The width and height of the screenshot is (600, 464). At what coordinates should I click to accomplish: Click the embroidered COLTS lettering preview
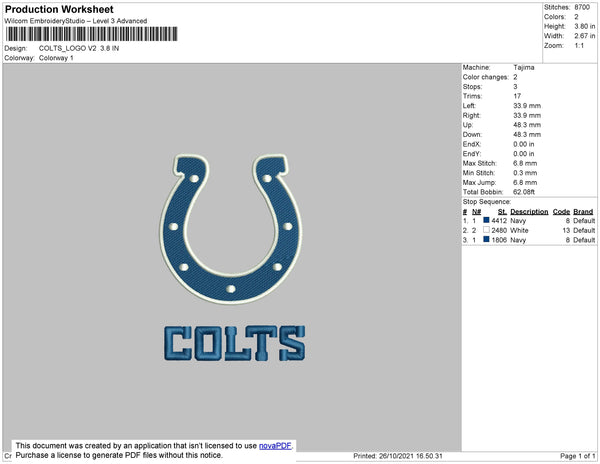click(x=235, y=343)
